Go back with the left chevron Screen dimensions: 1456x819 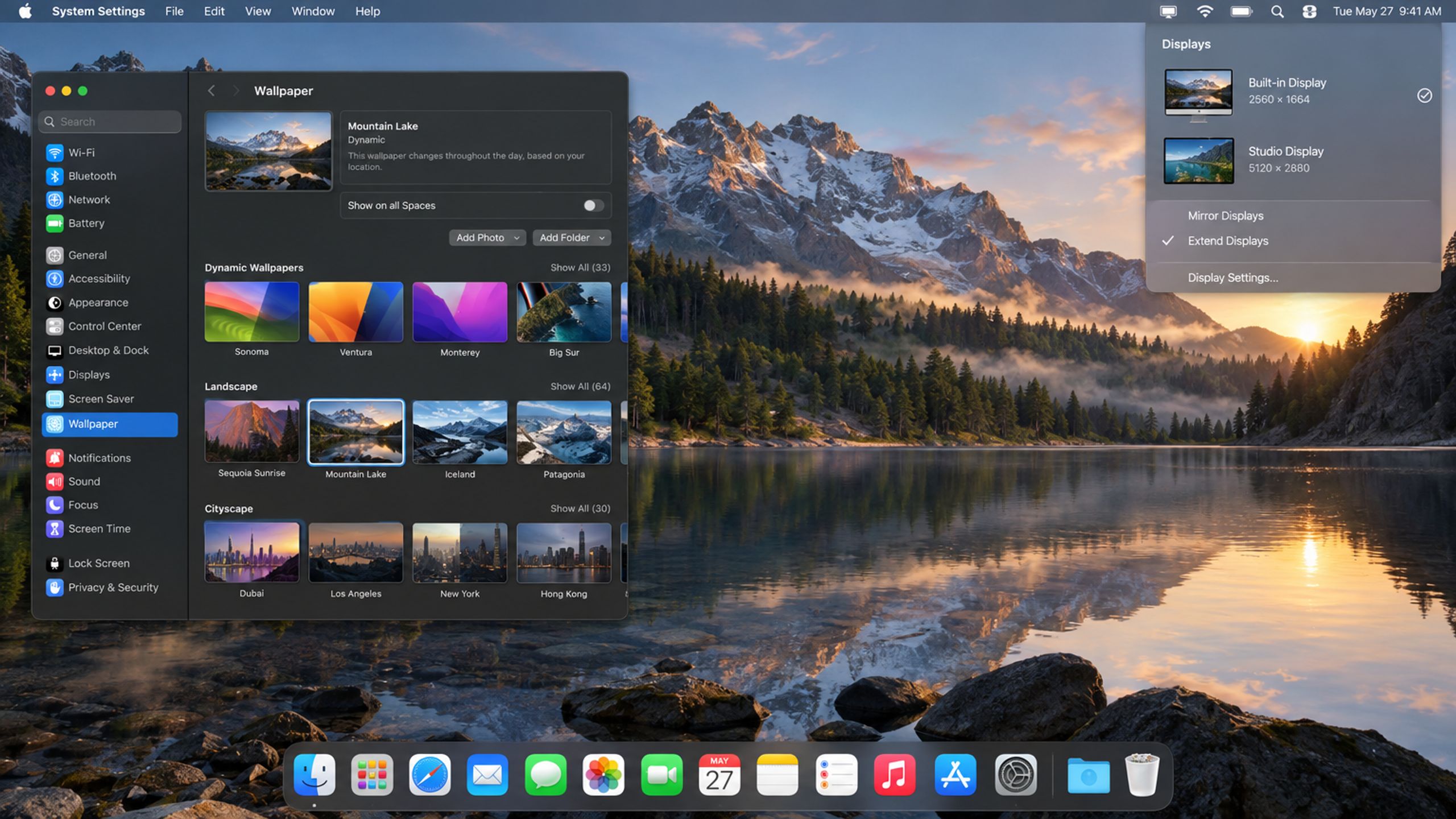212,91
